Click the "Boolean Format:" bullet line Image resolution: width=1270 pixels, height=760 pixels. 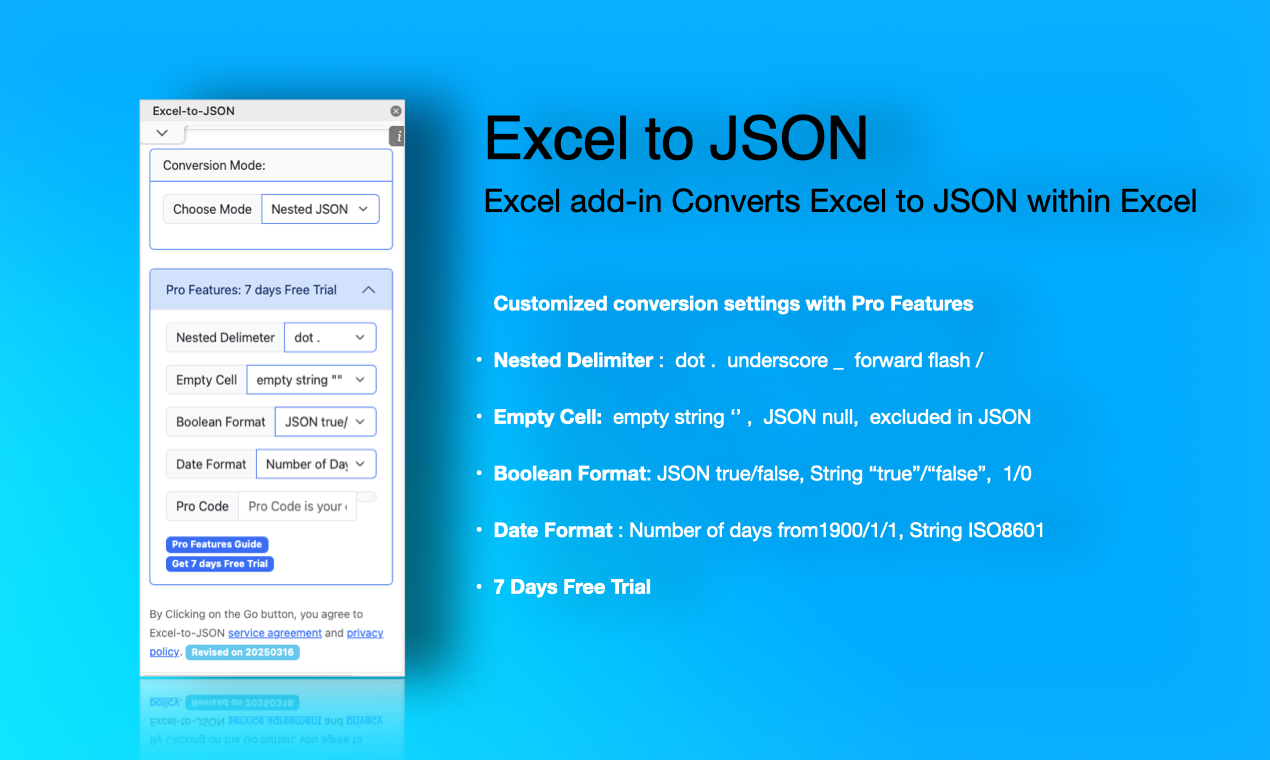coord(762,474)
